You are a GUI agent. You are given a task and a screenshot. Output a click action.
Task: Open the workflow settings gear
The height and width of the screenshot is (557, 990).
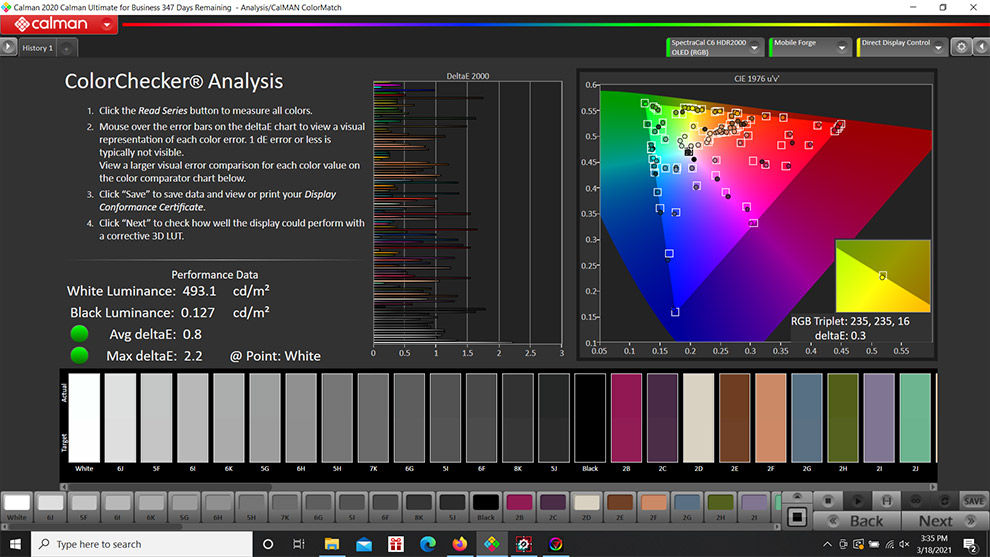961,47
